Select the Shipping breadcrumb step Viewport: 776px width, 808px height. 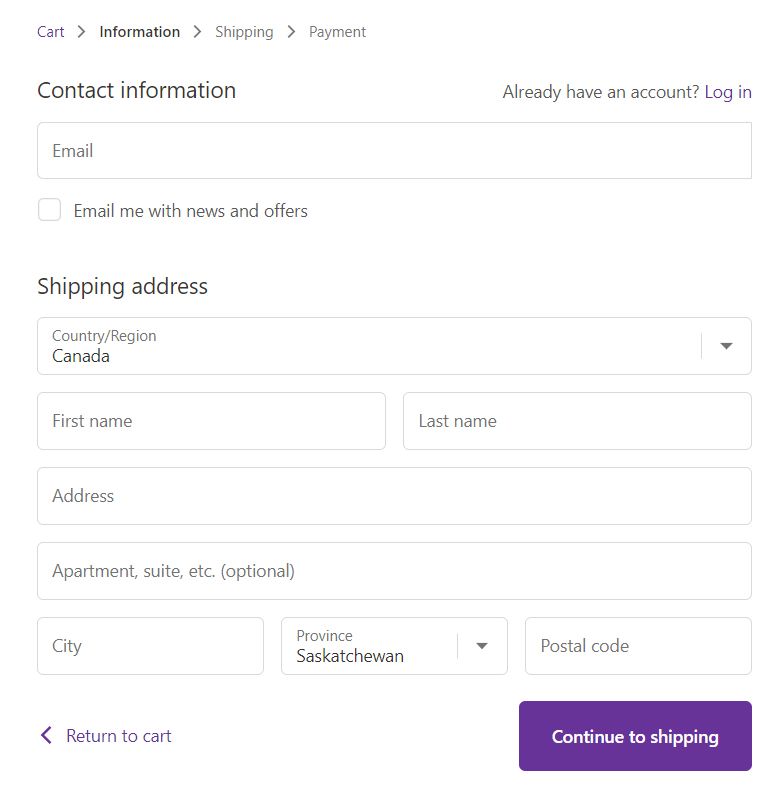(x=244, y=32)
